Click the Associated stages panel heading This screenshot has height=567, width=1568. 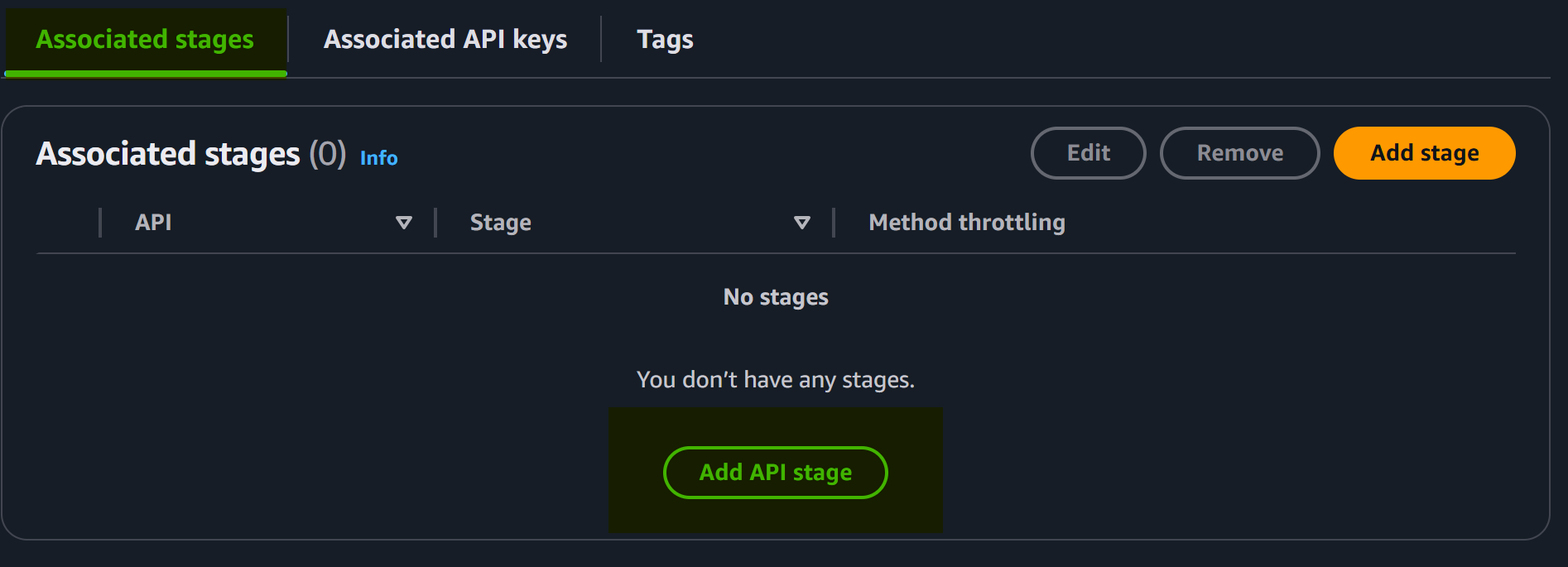[x=168, y=155]
